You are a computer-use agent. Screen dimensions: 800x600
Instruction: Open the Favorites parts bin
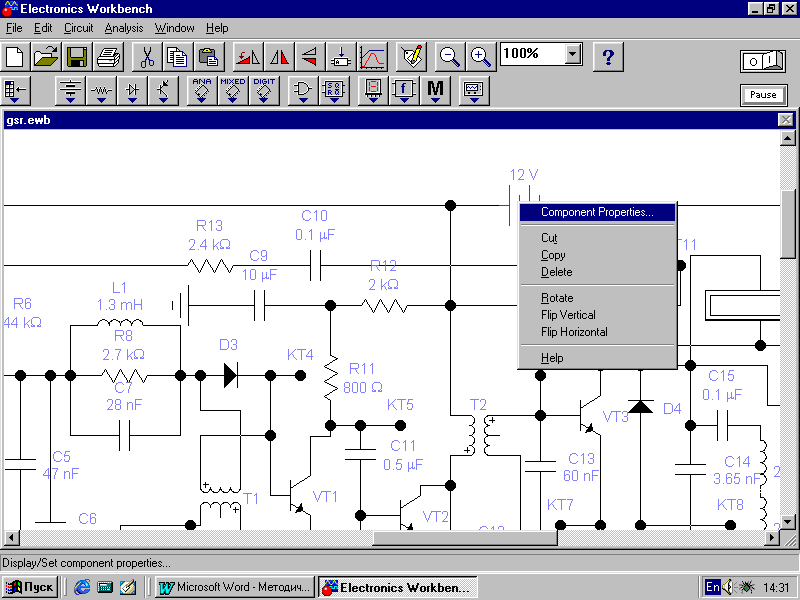point(16,91)
